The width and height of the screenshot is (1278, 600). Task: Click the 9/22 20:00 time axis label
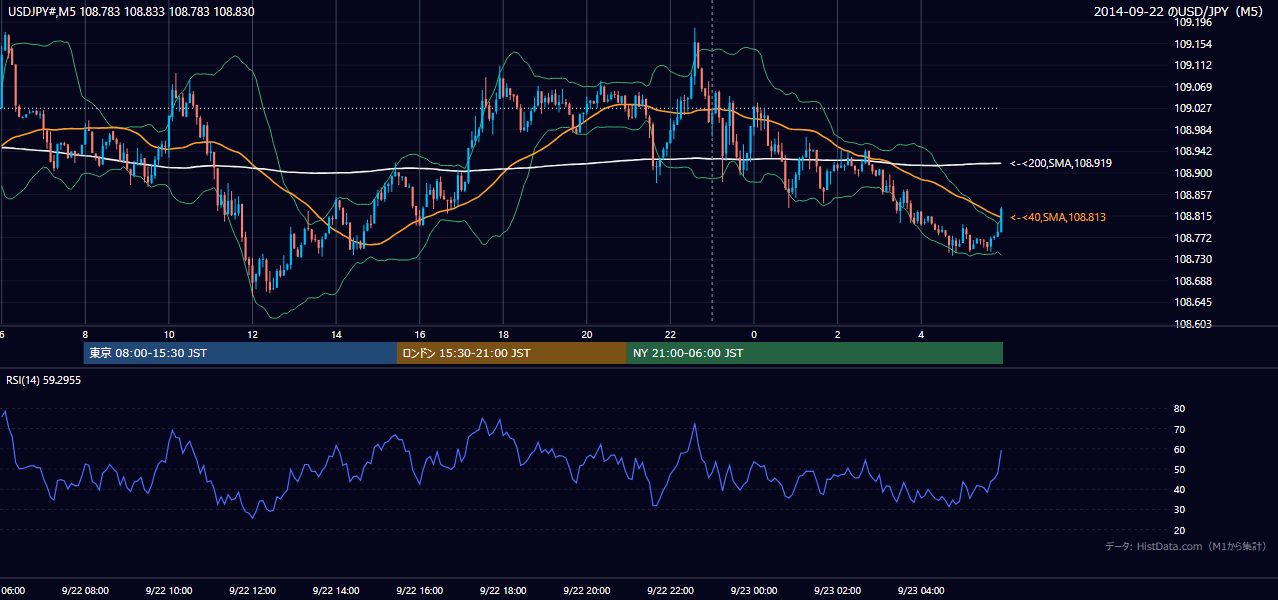pyautogui.click(x=586, y=590)
